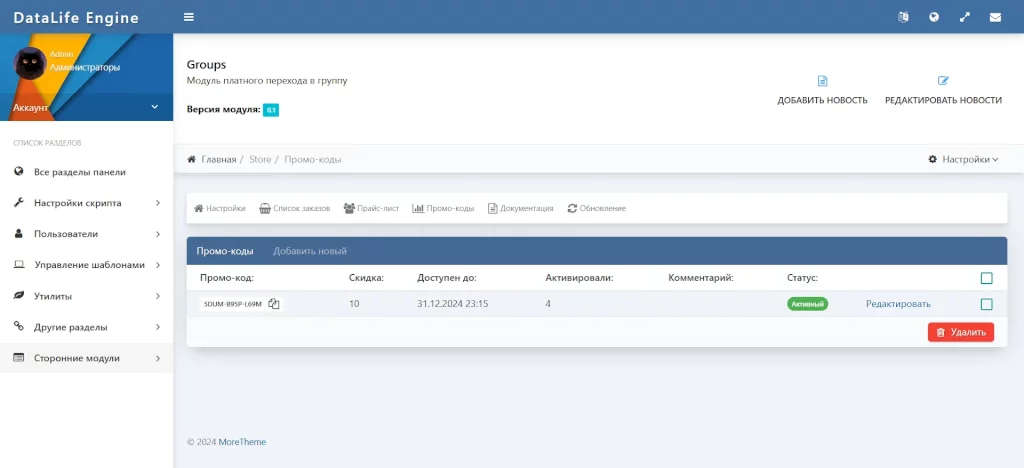Click the gear icon beside Настройки dropdown

point(933,159)
